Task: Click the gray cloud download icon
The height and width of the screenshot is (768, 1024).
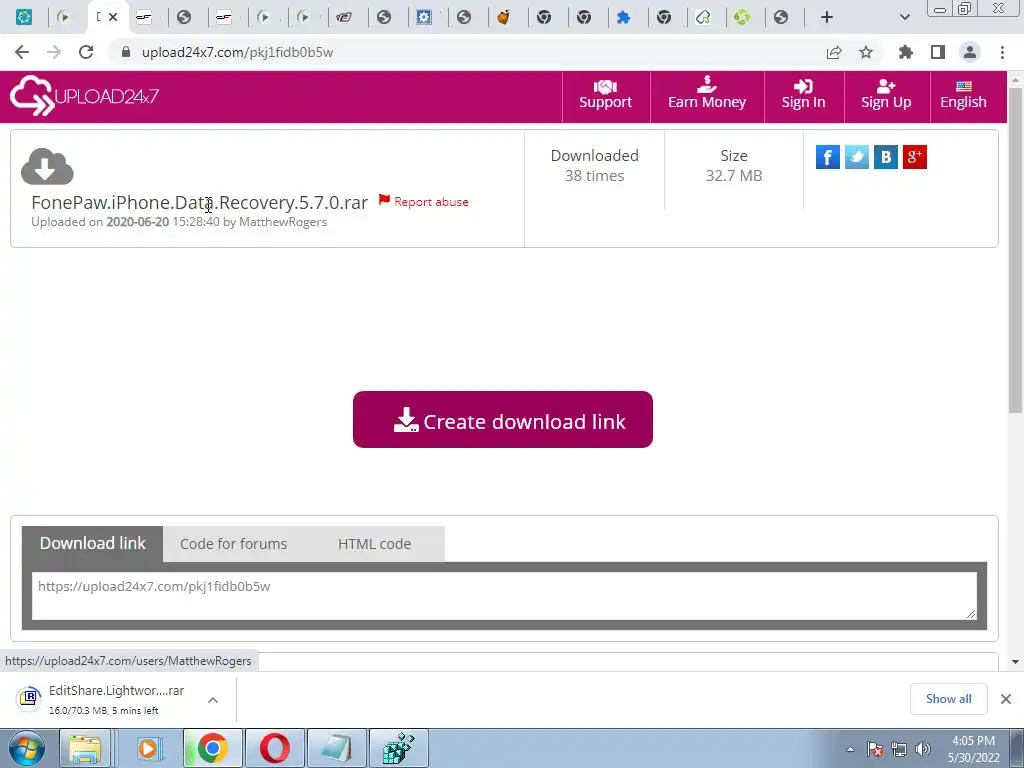Action: (47, 167)
